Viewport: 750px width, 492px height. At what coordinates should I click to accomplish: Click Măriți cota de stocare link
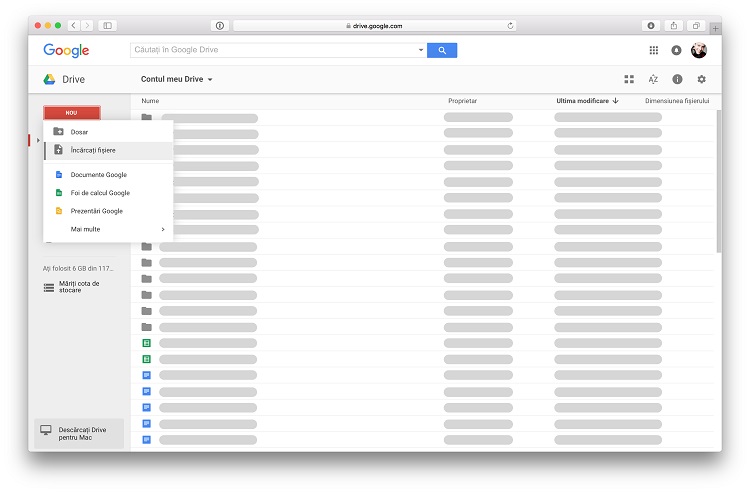[x=78, y=287]
